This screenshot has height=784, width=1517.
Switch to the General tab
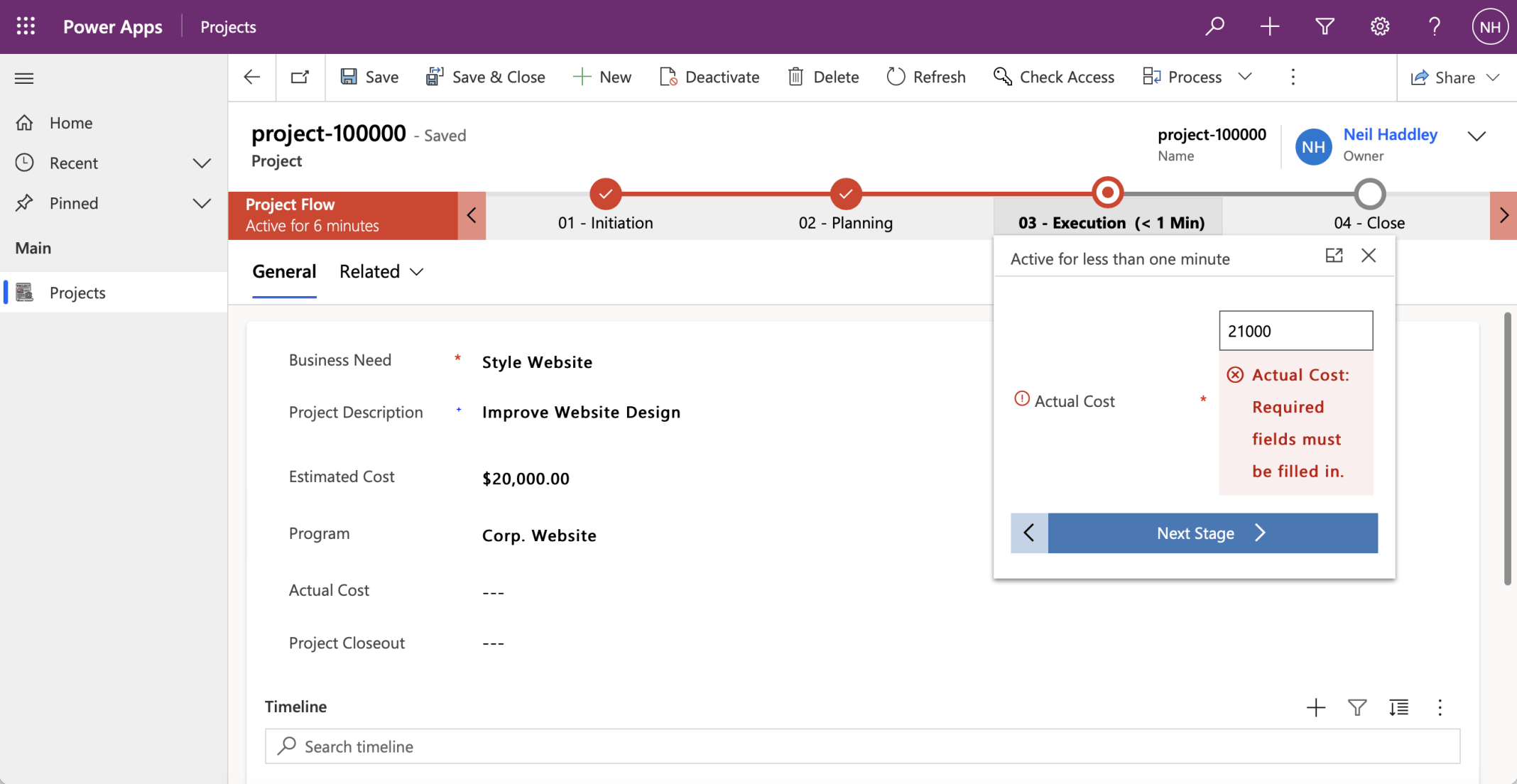(284, 272)
